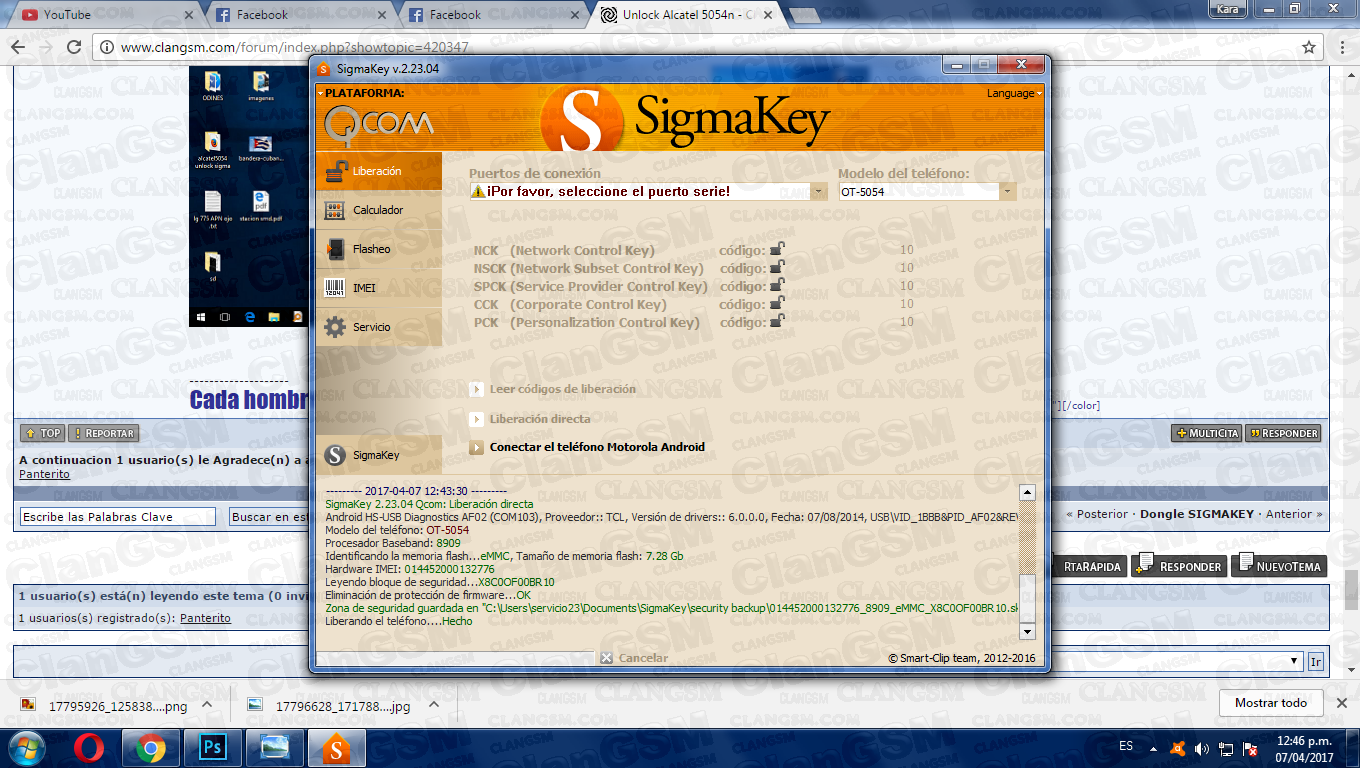
Task: Click the lock icon beside CCK código
Action: click(777, 304)
